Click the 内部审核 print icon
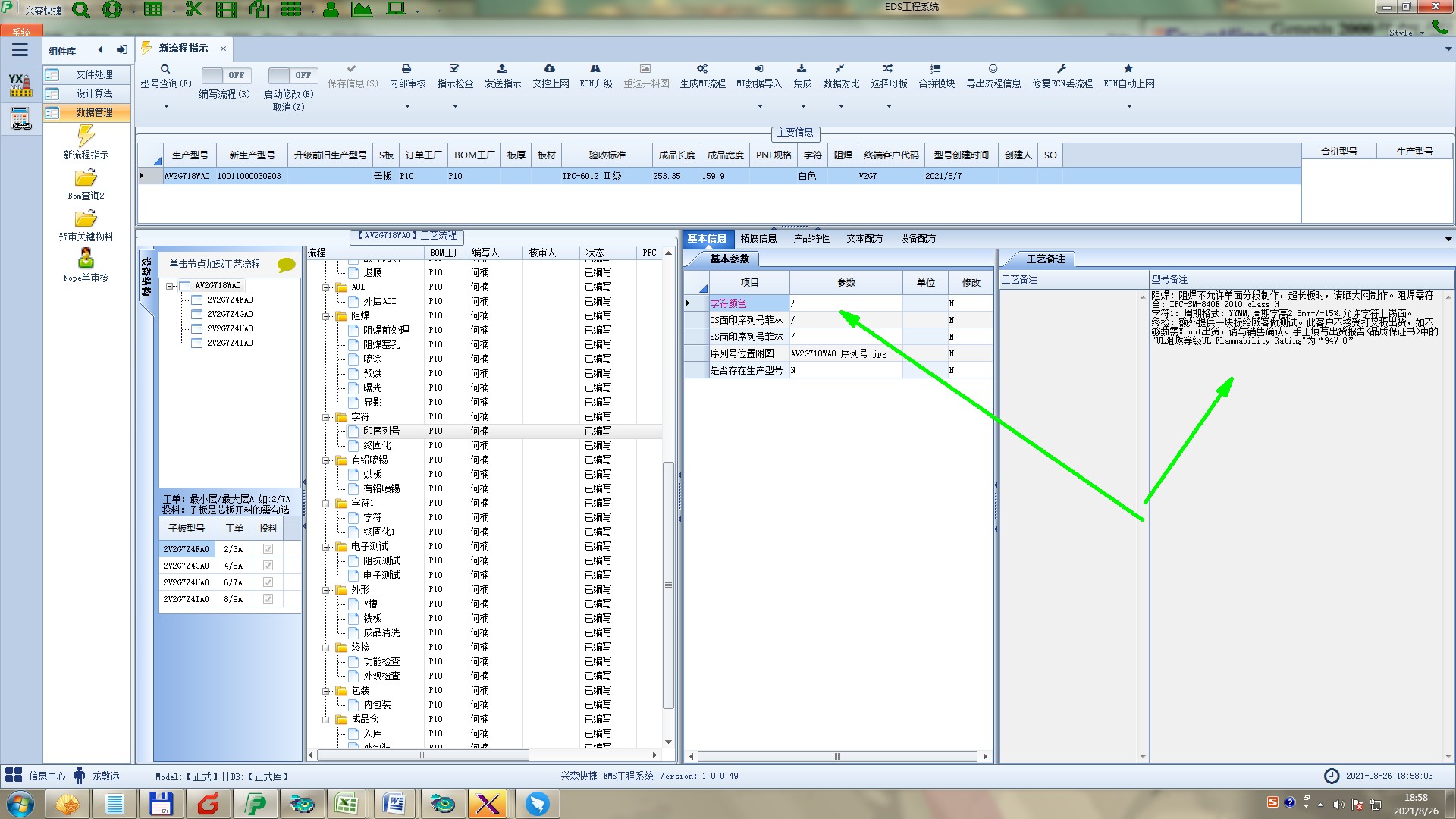Screen dimensions: 1456x819 [406, 69]
